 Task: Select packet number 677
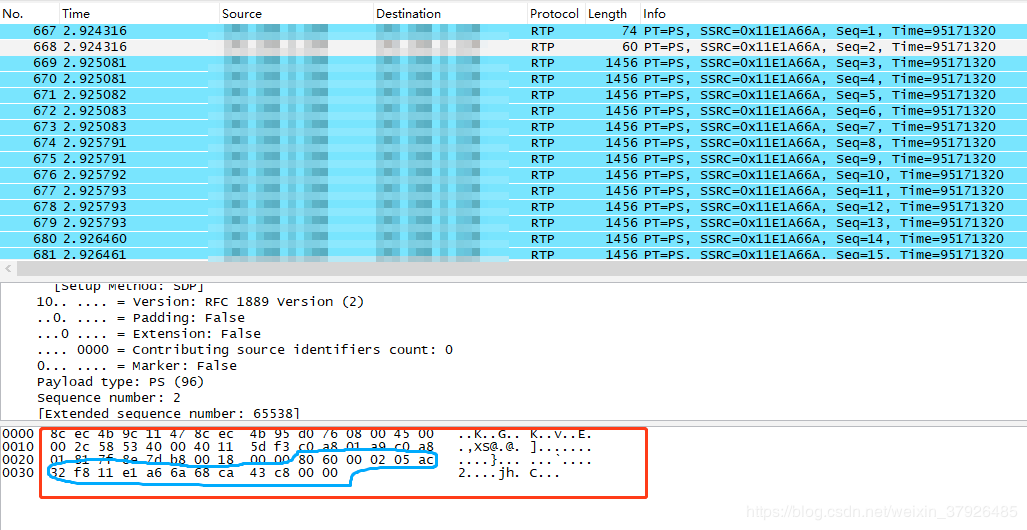pos(514,191)
